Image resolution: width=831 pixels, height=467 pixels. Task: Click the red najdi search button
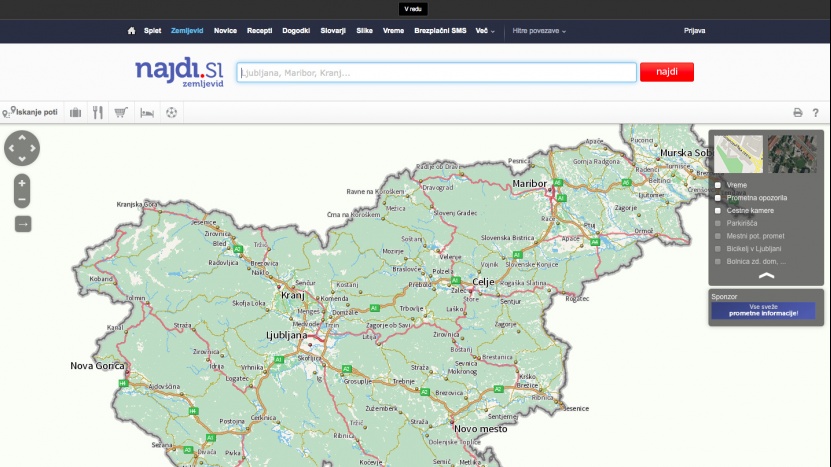pos(666,72)
